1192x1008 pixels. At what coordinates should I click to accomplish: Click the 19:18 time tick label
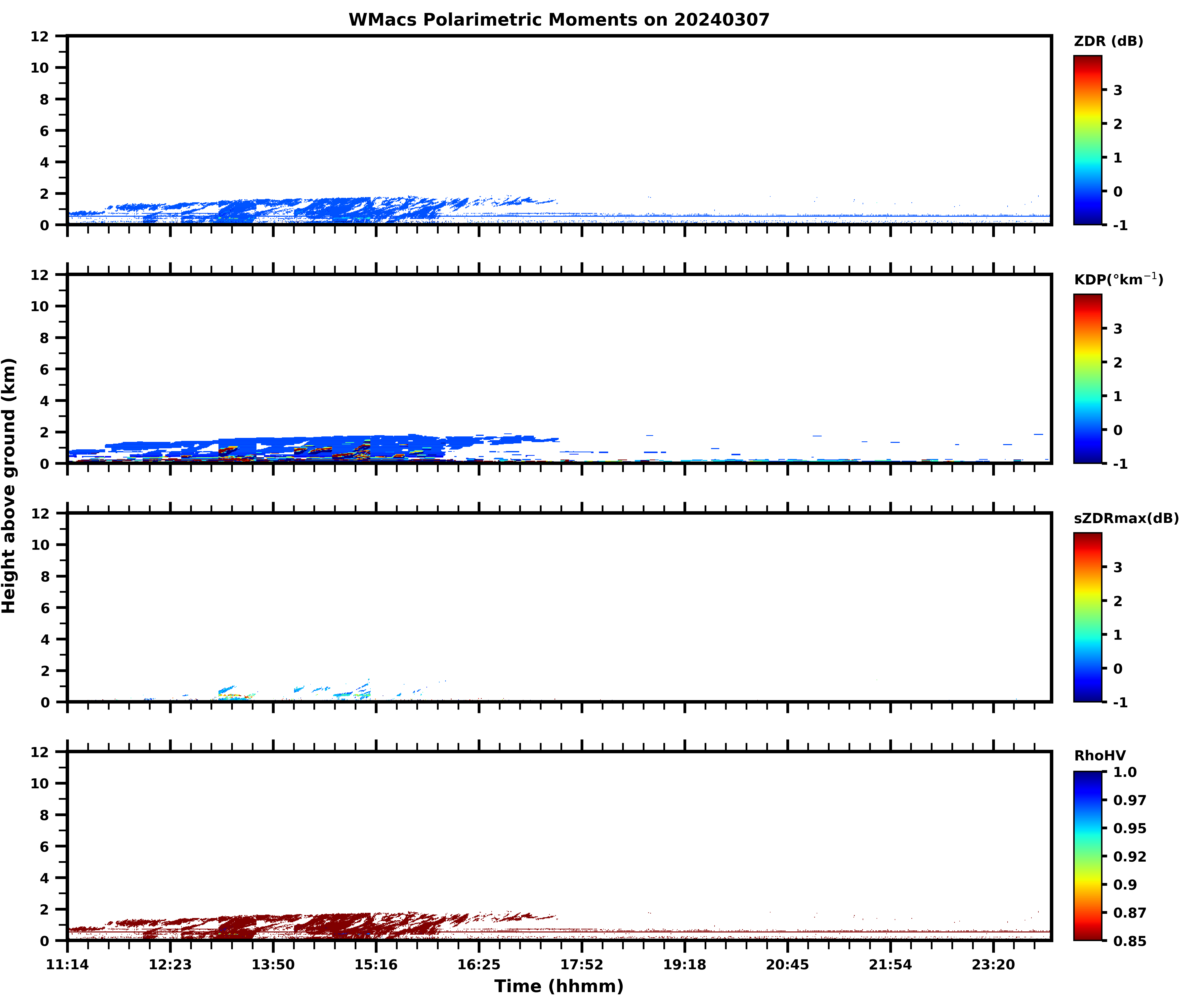684,965
